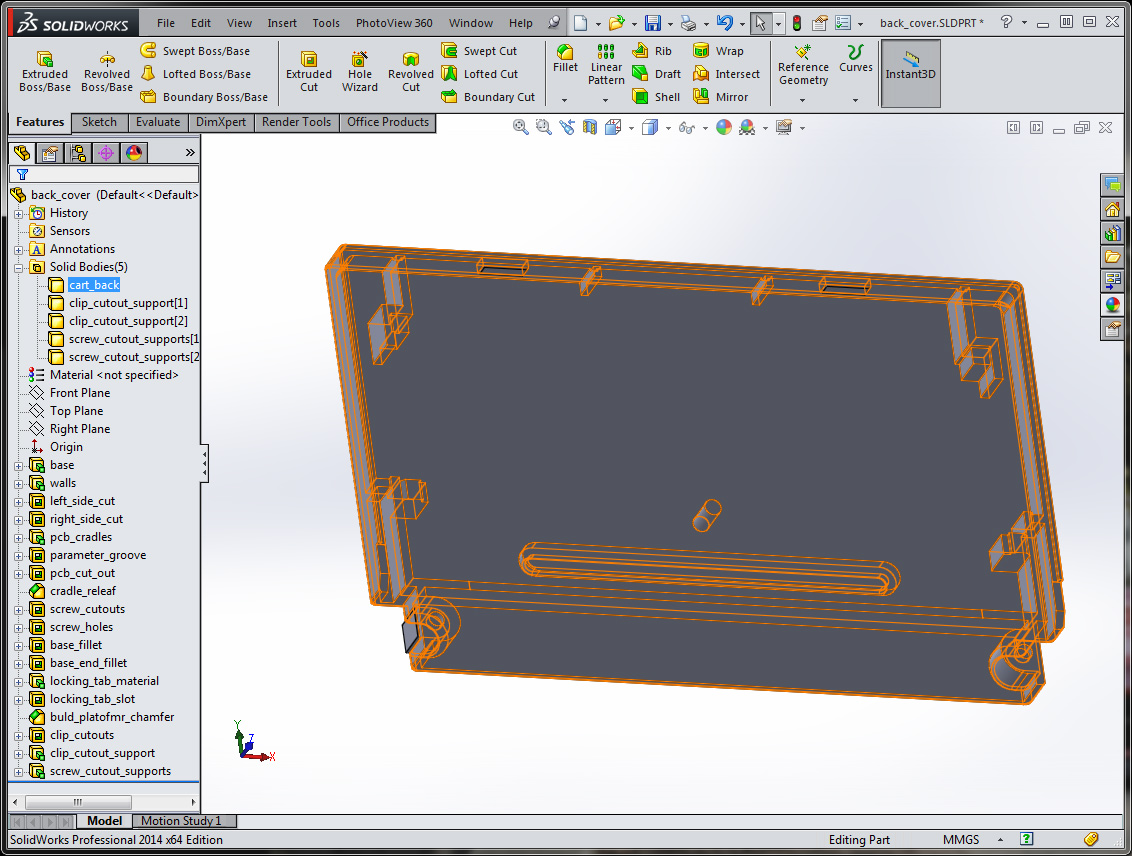1132x856 pixels.
Task: Click the Help question mark in status bar
Action: point(1026,839)
